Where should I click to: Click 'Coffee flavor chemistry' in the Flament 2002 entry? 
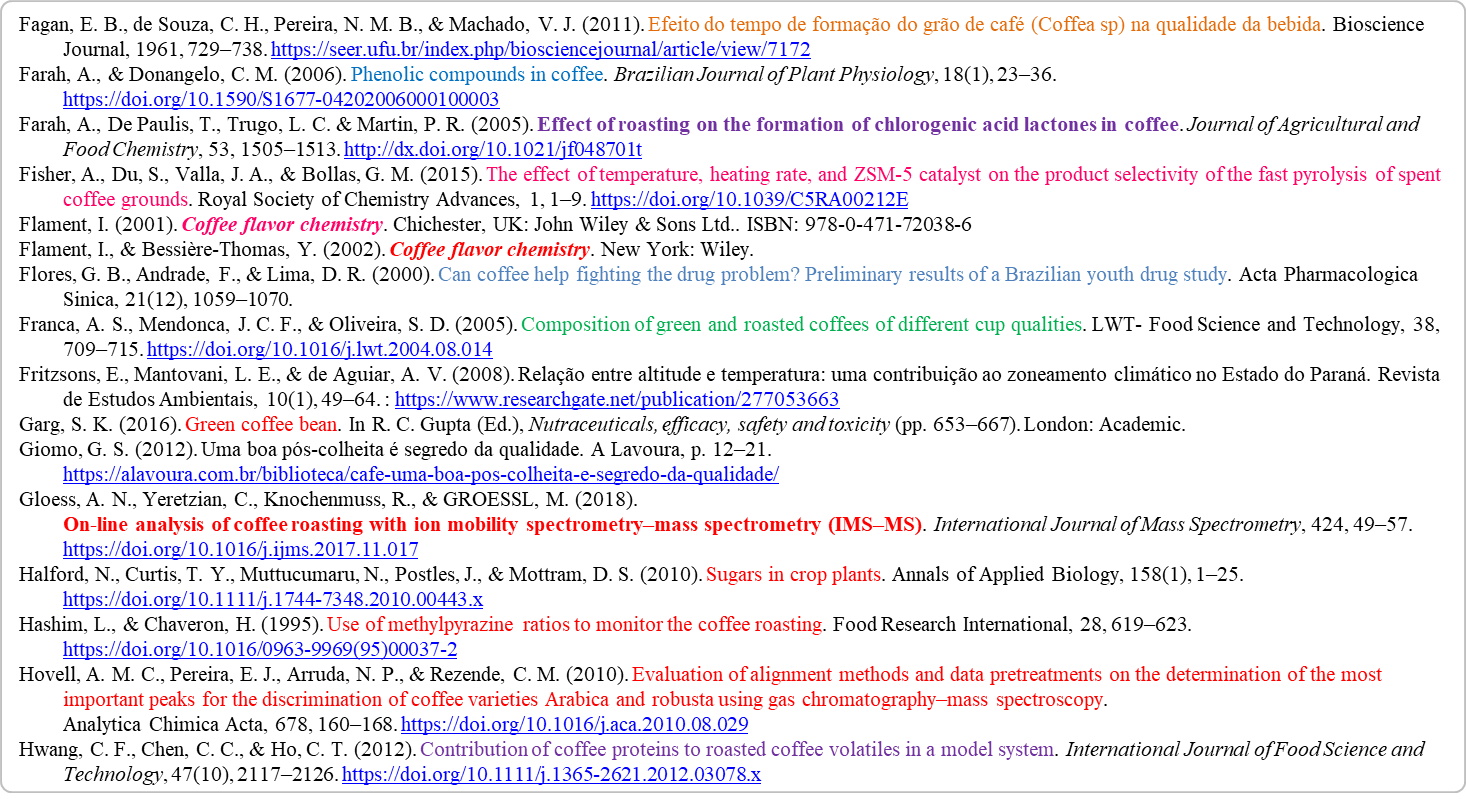490,249
